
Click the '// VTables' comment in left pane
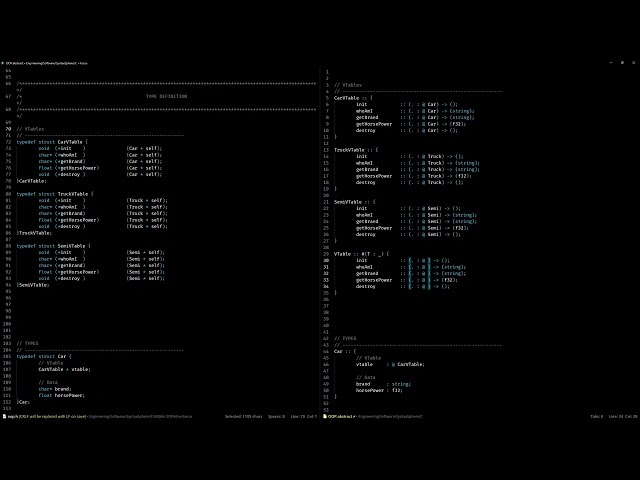point(30,129)
